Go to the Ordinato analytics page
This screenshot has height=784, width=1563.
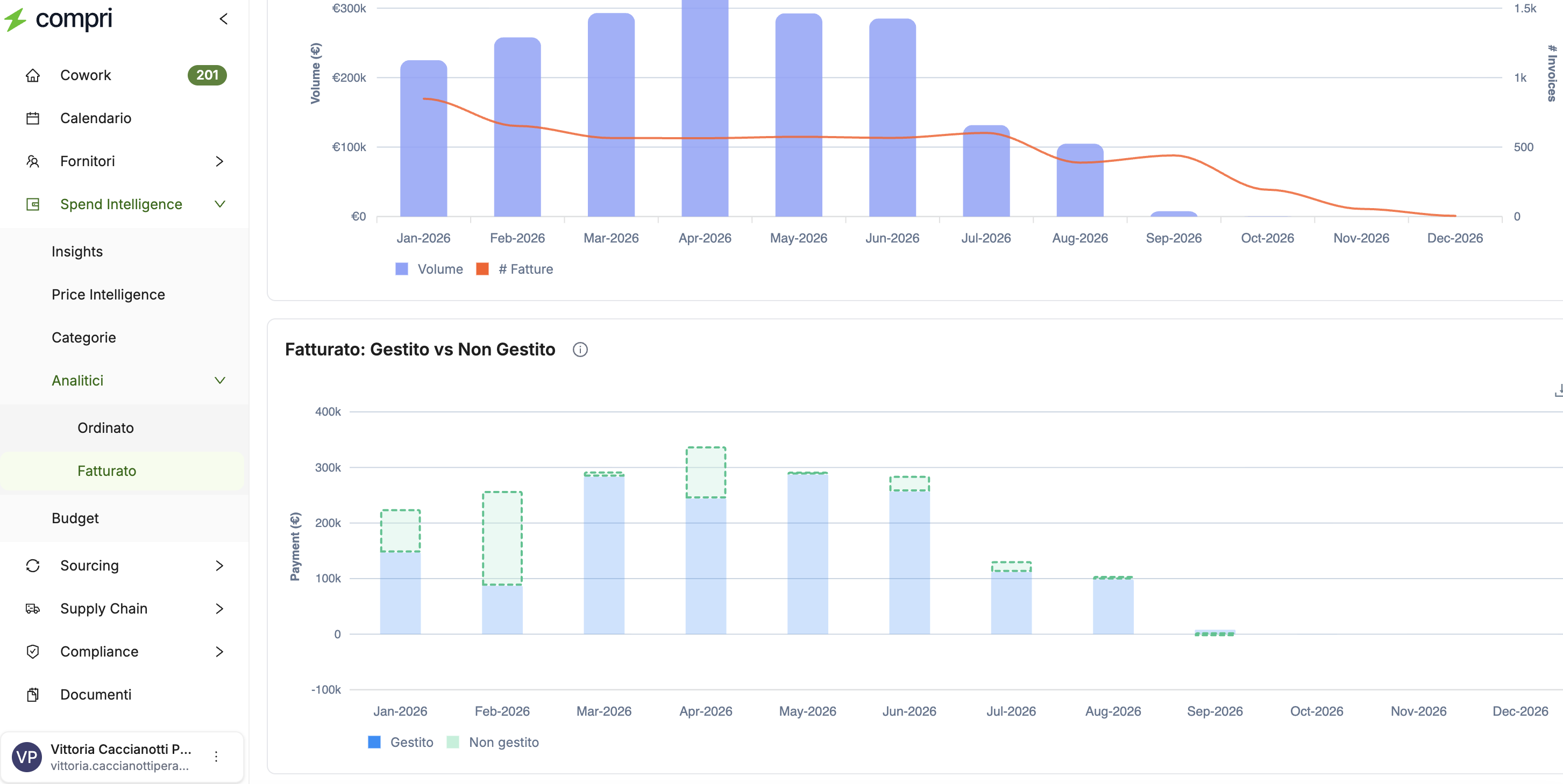105,428
